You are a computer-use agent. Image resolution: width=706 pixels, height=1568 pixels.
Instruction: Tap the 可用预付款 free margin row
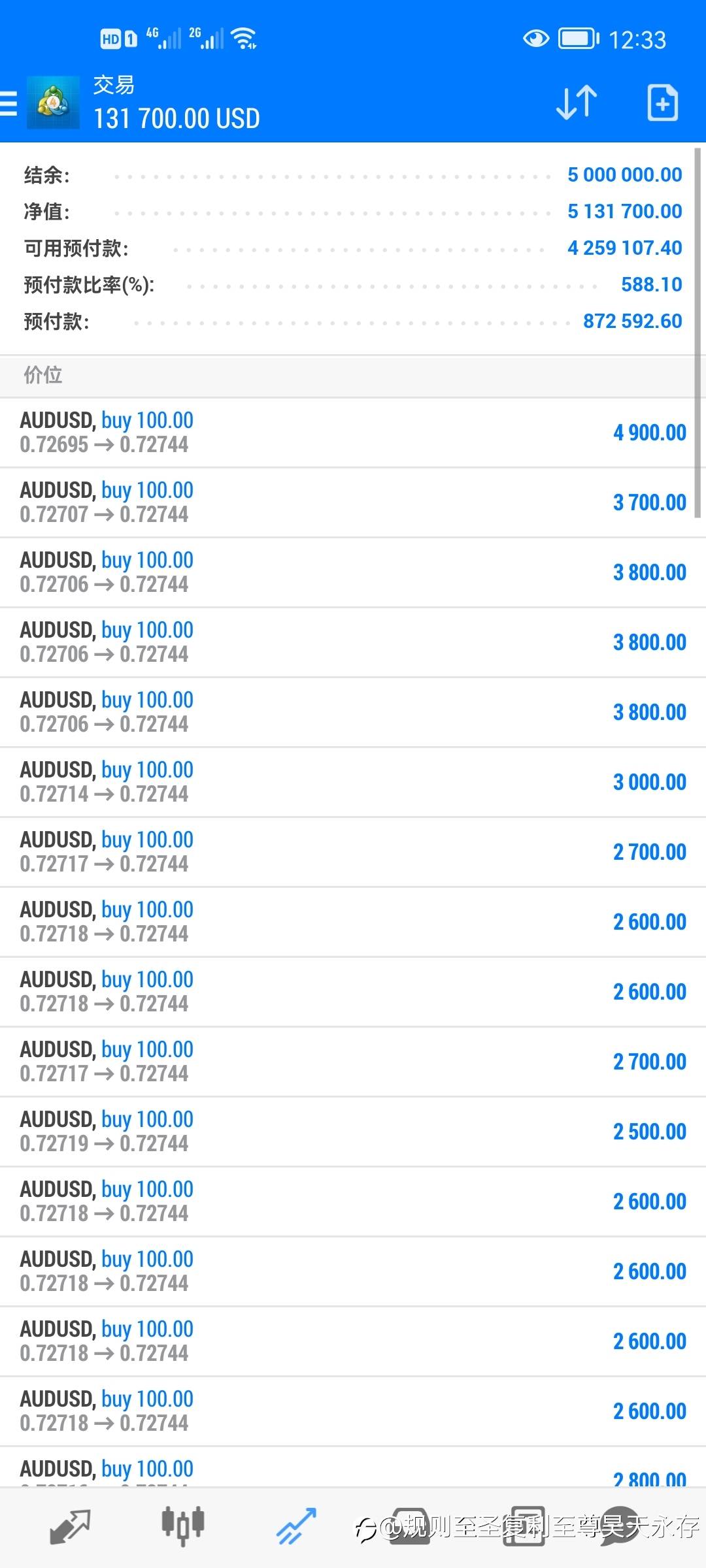coord(353,248)
